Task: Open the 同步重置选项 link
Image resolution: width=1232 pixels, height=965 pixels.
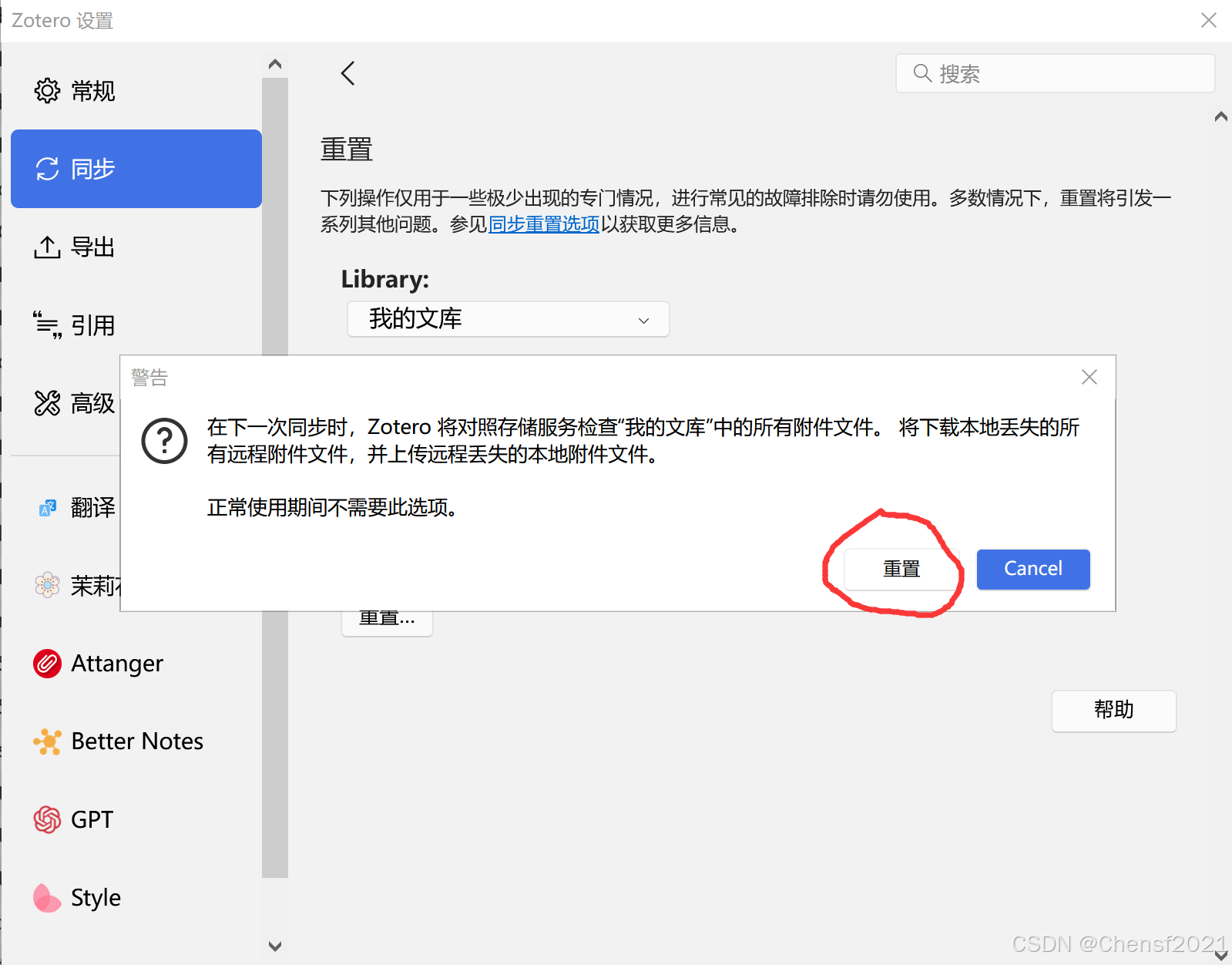Action: click(544, 224)
